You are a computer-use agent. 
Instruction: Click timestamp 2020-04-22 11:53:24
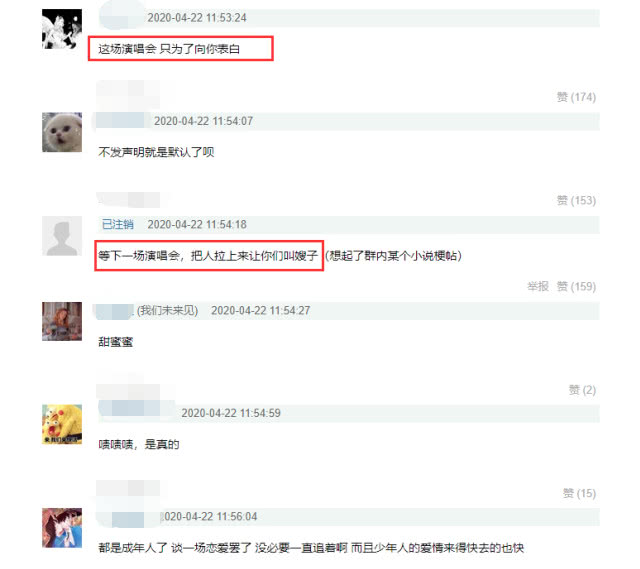(x=197, y=18)
